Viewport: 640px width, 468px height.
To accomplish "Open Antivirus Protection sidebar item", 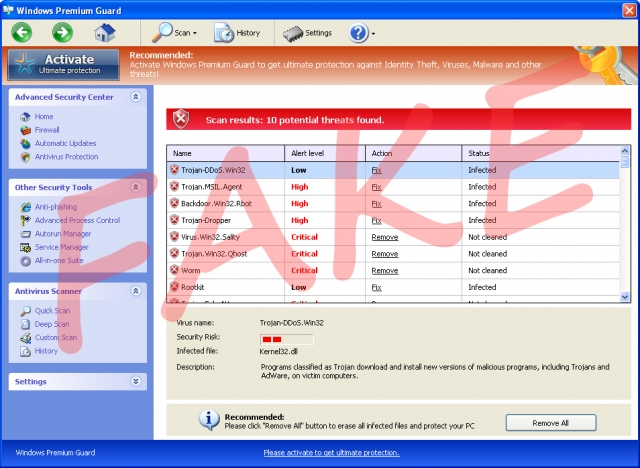I will [67, 157].
